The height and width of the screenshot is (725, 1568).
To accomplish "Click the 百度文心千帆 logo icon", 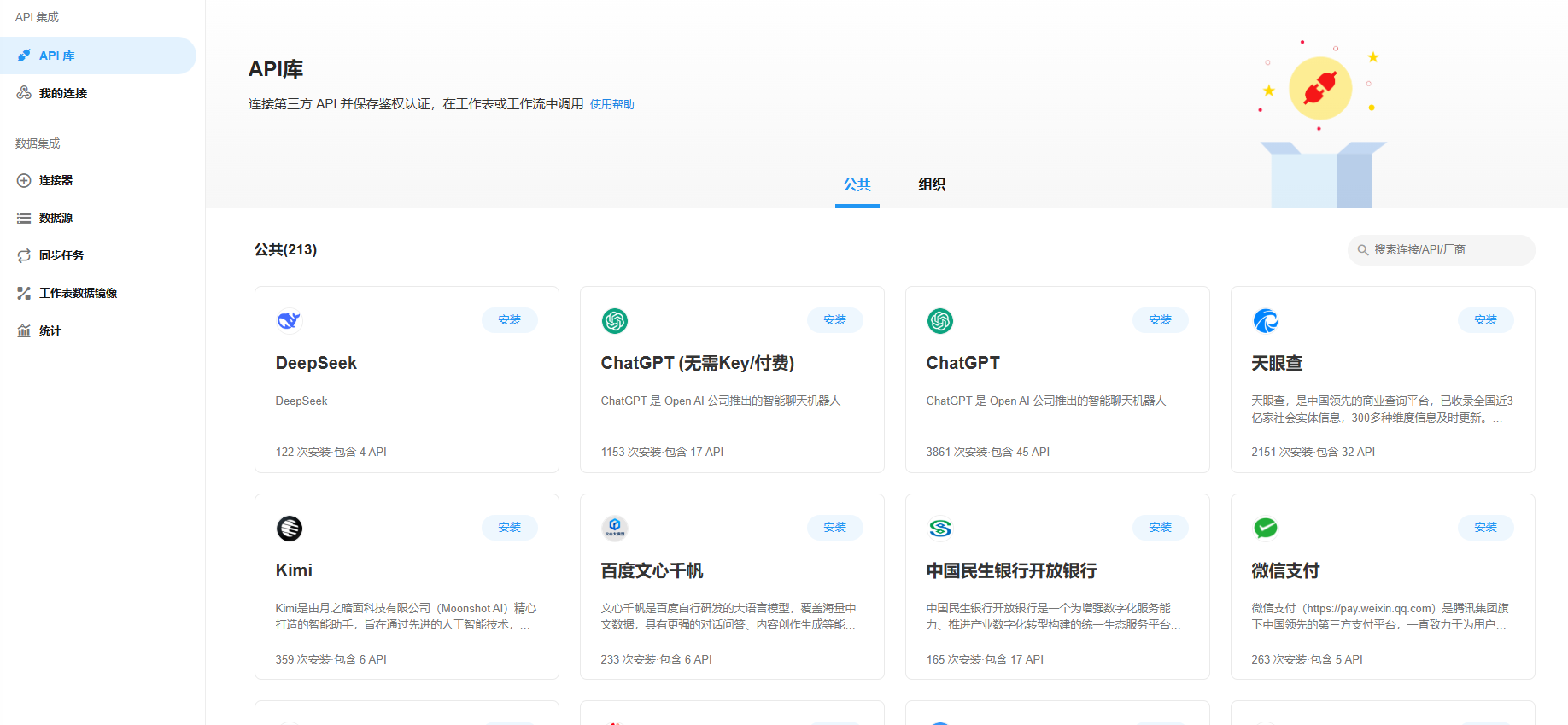I will point(614,529).
